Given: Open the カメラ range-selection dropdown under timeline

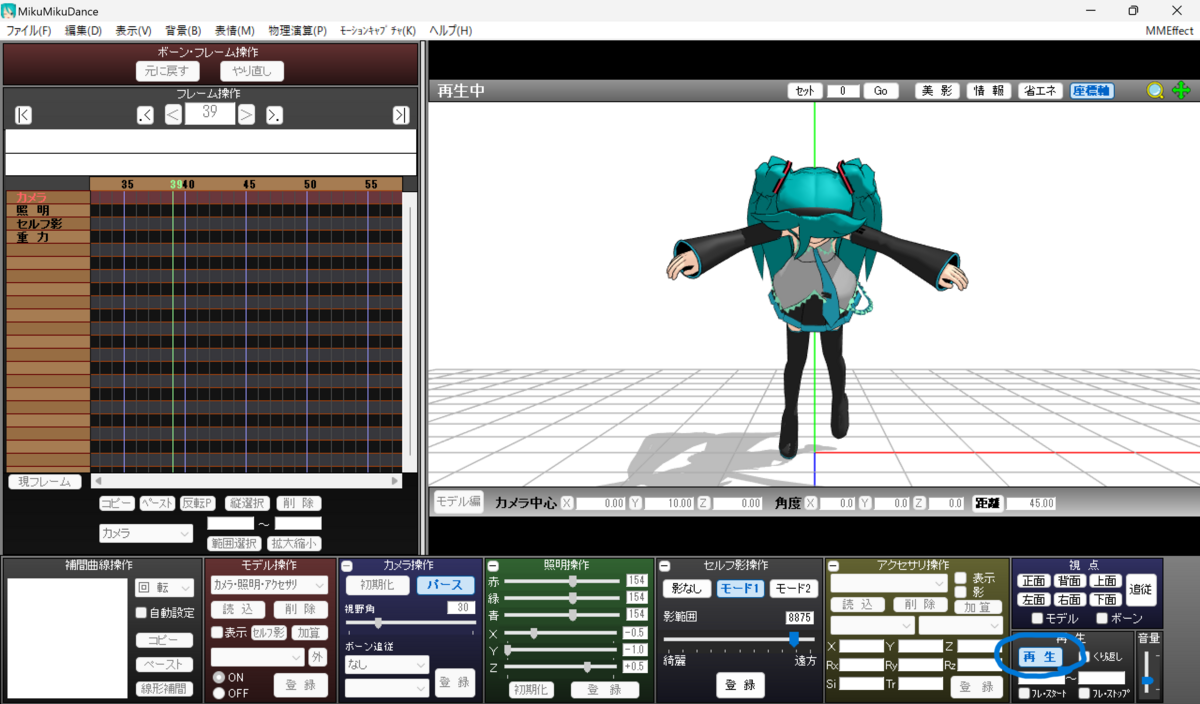Looking at the screenshot, I should coord(146,534).
